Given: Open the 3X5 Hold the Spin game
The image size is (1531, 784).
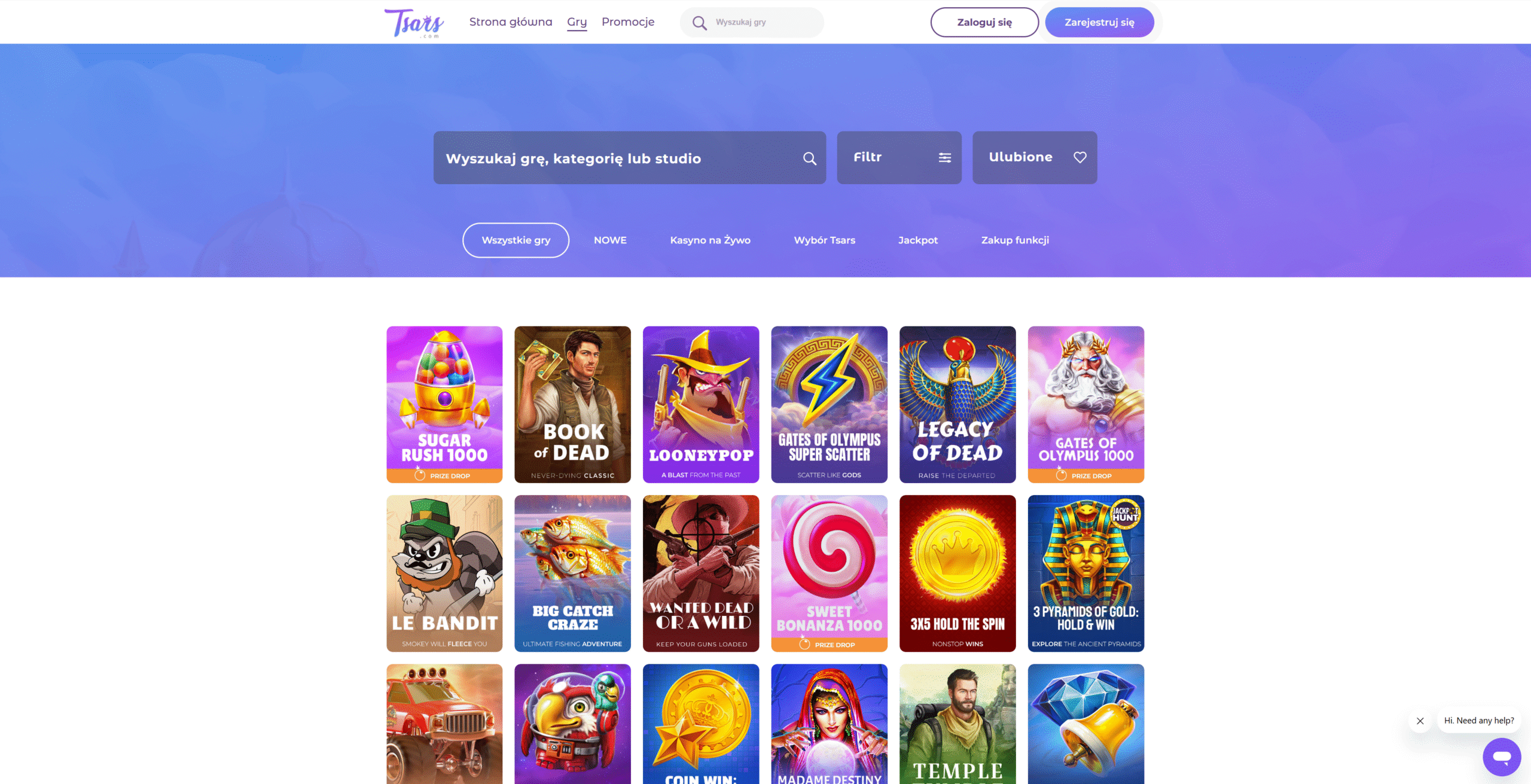Looking at the screenshot, I should (x=957, y=573).
